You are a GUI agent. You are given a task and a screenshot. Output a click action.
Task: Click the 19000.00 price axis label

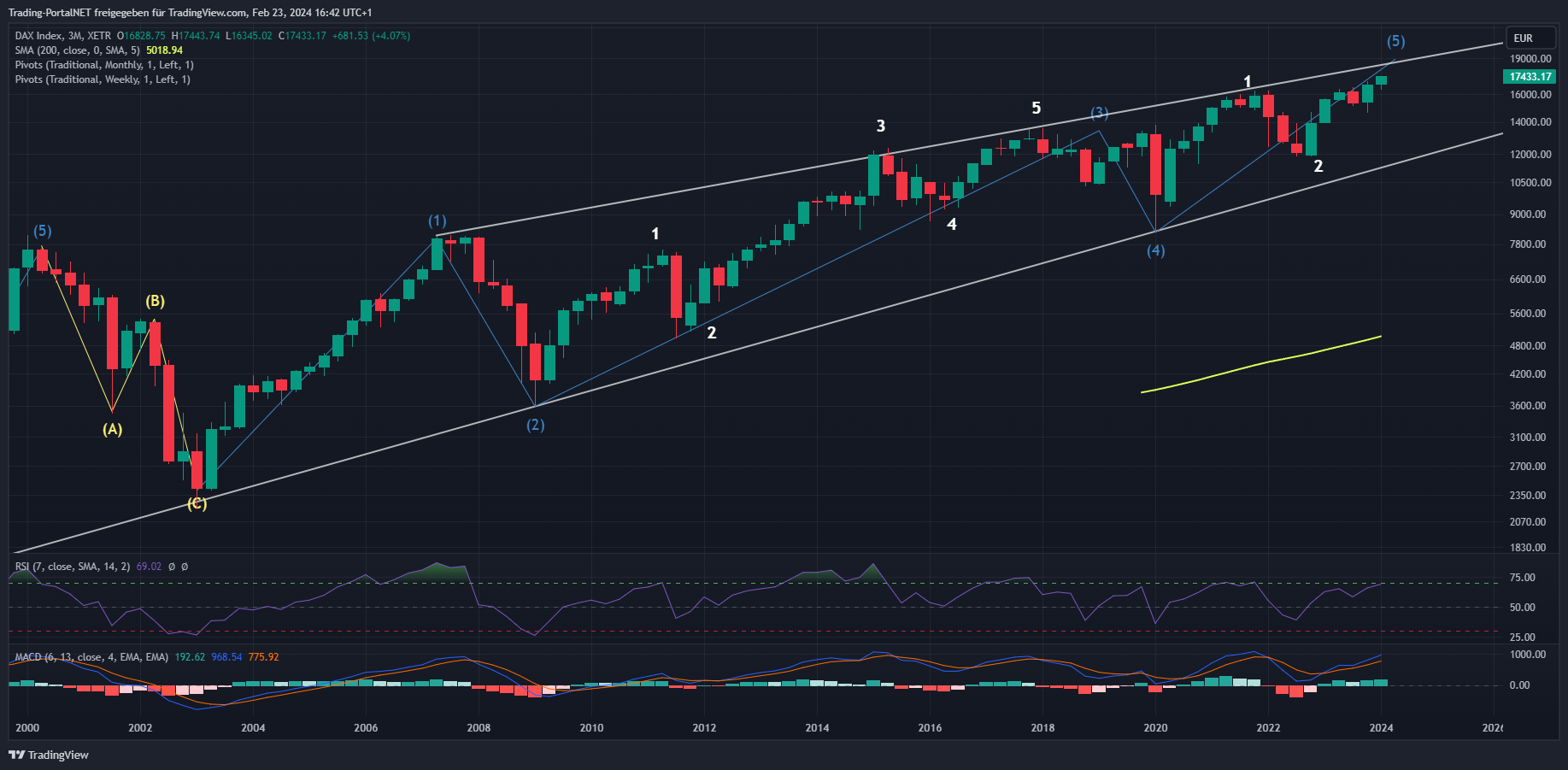1530,59
